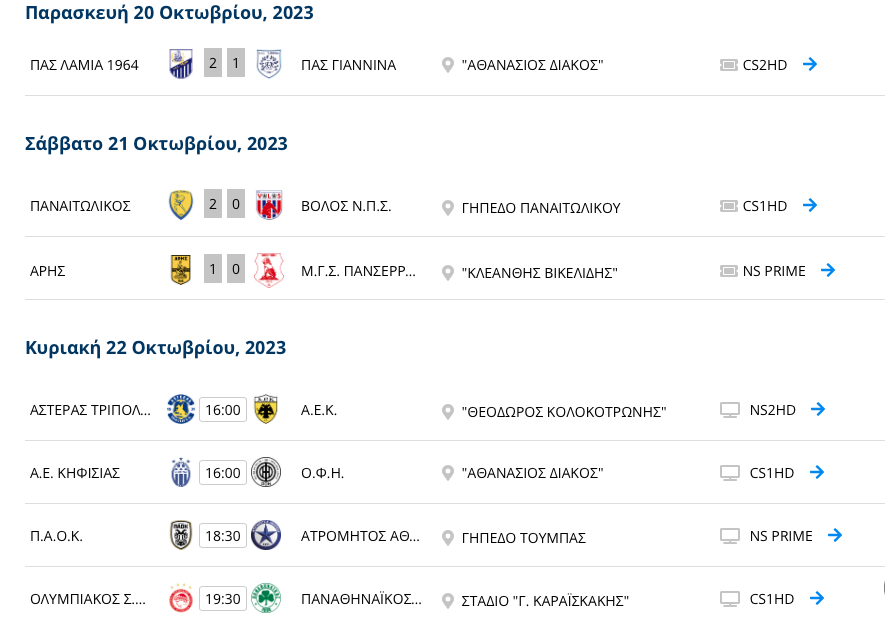This screenshot has height=623, width=885.
Task: Click the ΠΑΝΑΙΤΩΛΙΚΟΣ team name
Action: (x=80, y=206)
